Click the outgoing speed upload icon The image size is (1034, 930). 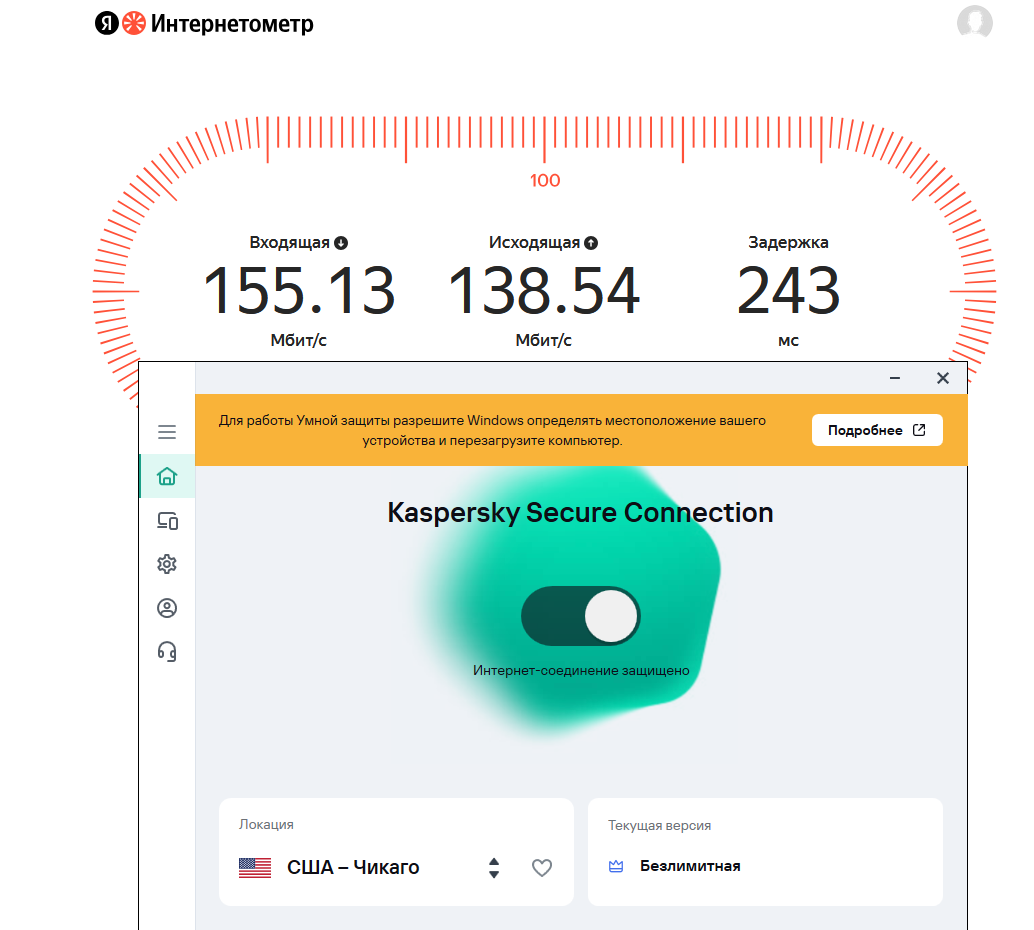tap(591, 243)
